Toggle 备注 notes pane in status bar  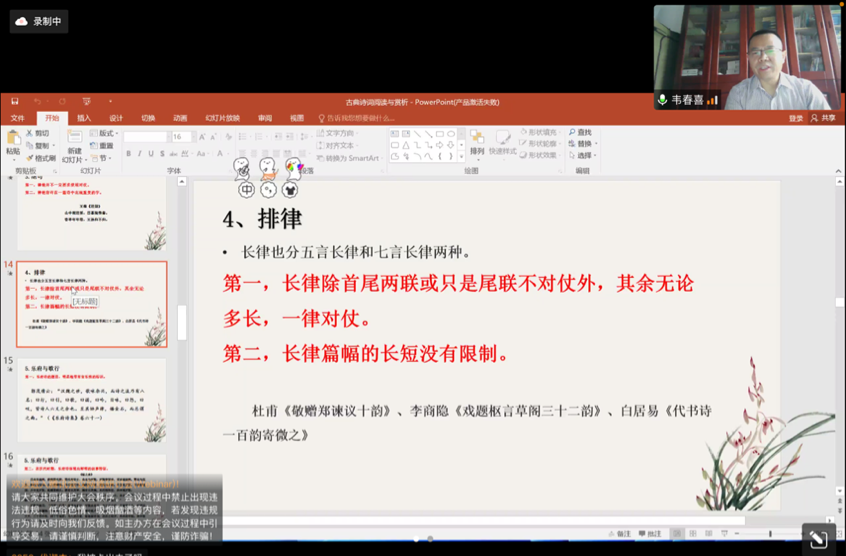(619, 533)
